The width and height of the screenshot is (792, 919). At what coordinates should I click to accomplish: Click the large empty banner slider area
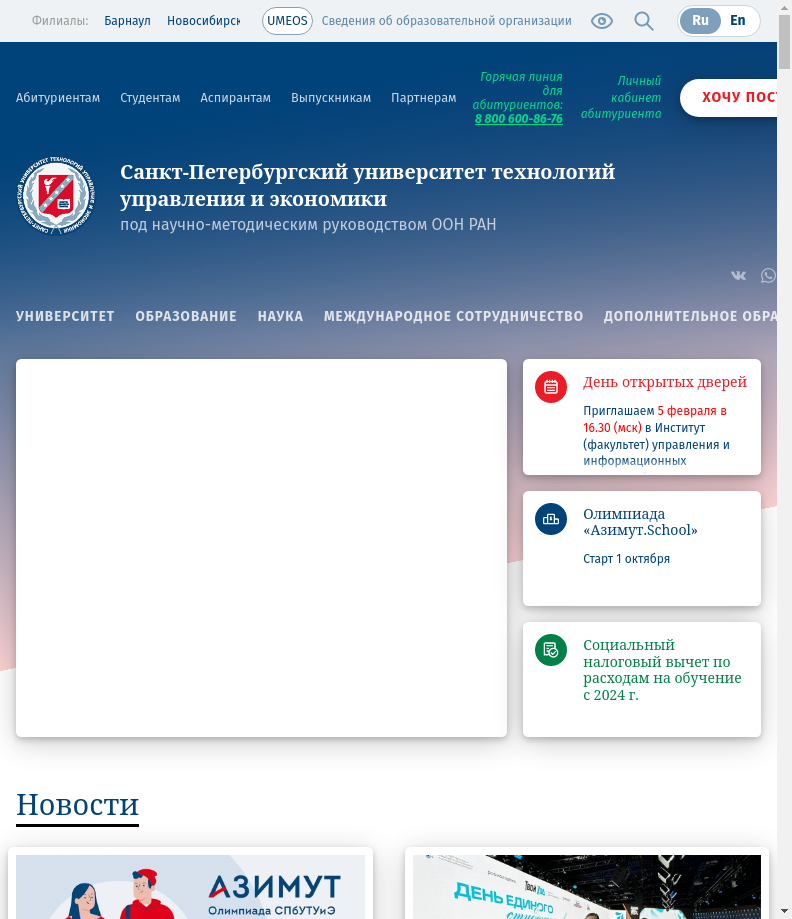261,548
